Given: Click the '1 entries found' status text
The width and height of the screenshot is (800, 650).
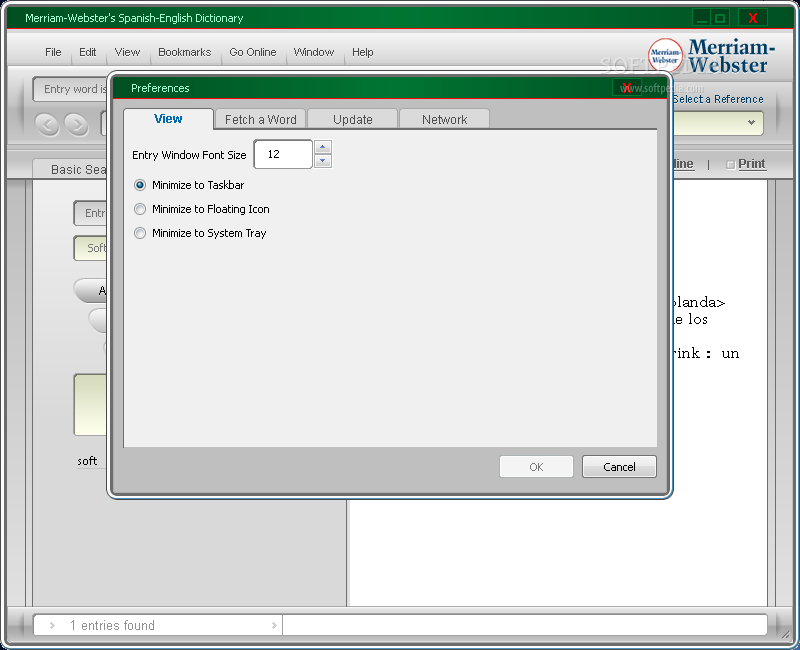Looking at the screenshot, I should [x=112, y=626].
